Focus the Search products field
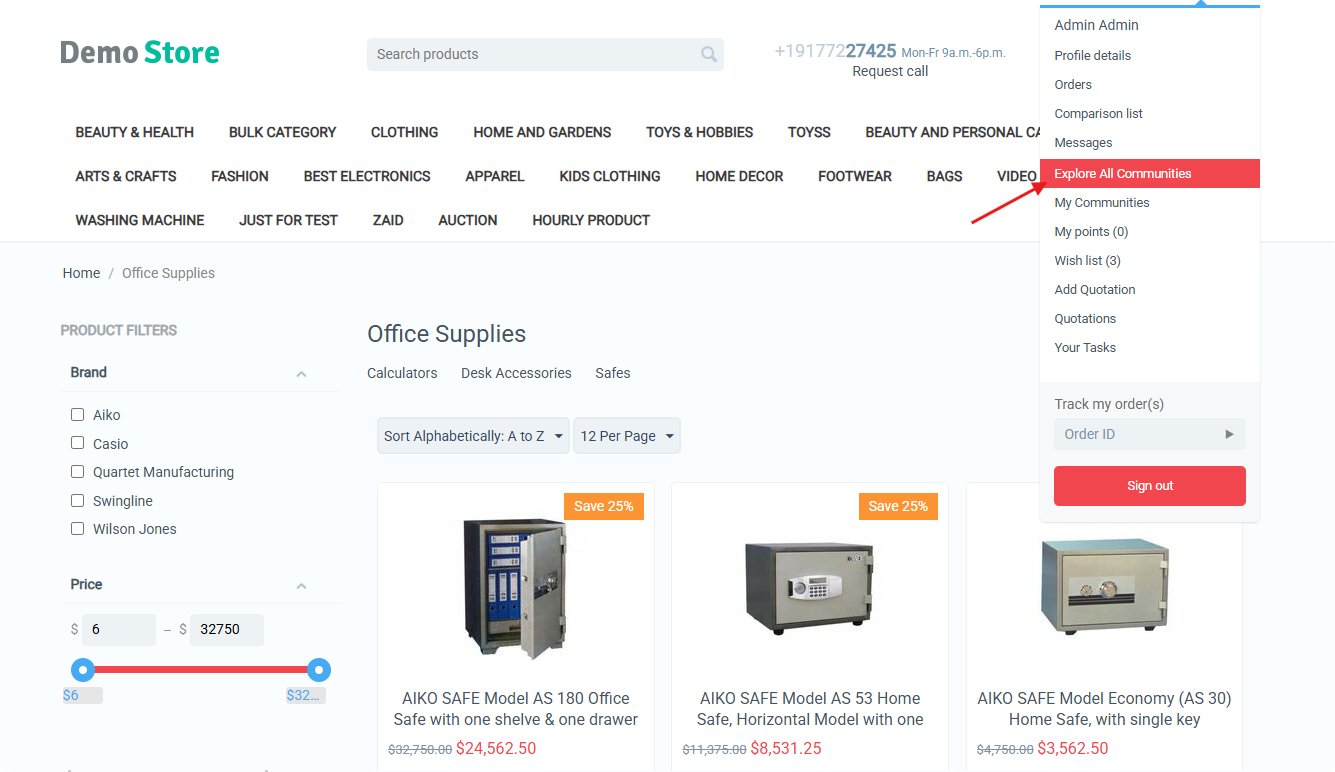This screenshot has width=1335, height=772. point(530,55)
